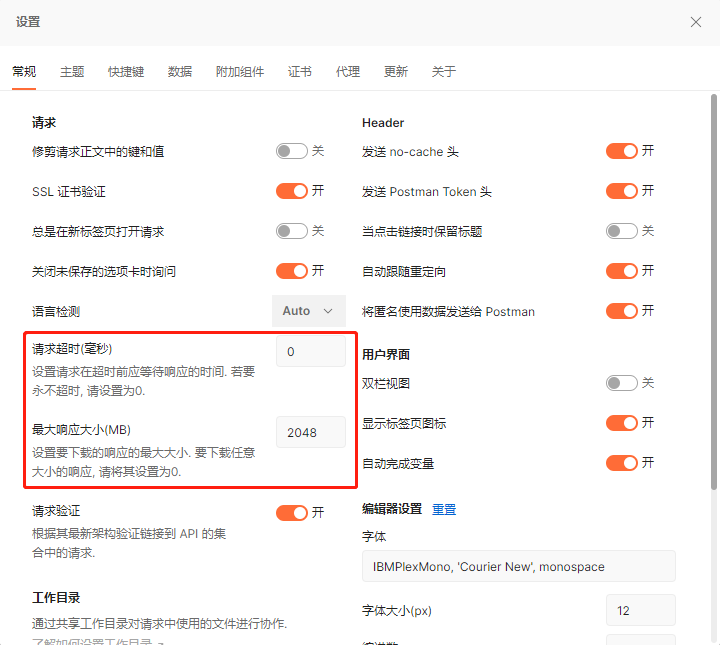
Task: Turn off the 请求验证 switch
Action: coord(292,513)
